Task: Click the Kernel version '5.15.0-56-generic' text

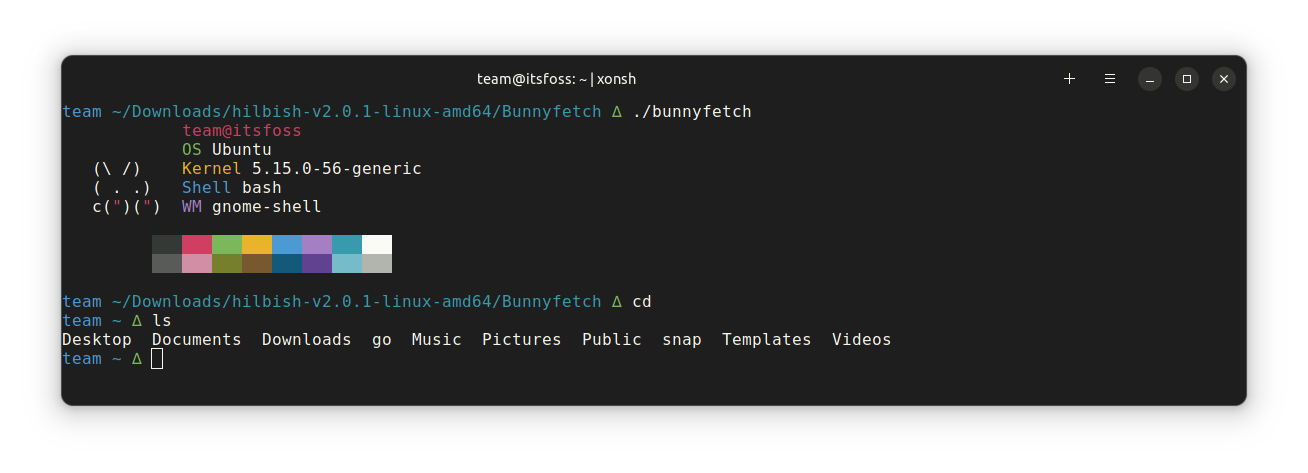Action: click(x=336, y=169)
